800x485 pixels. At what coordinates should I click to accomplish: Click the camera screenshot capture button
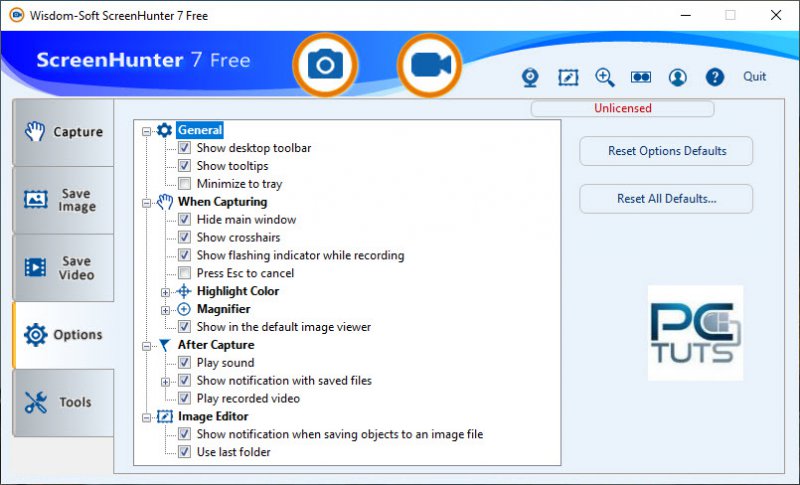point(325,65)
